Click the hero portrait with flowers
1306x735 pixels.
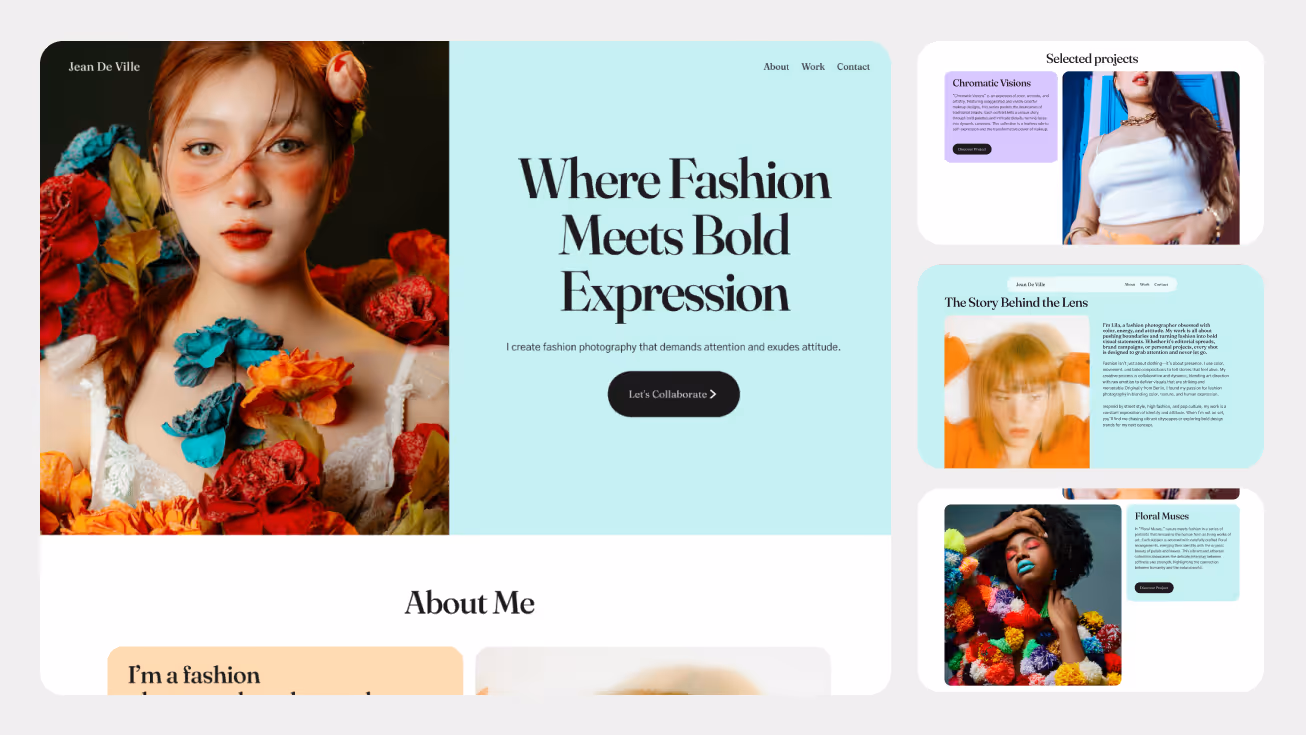point(245,288)
